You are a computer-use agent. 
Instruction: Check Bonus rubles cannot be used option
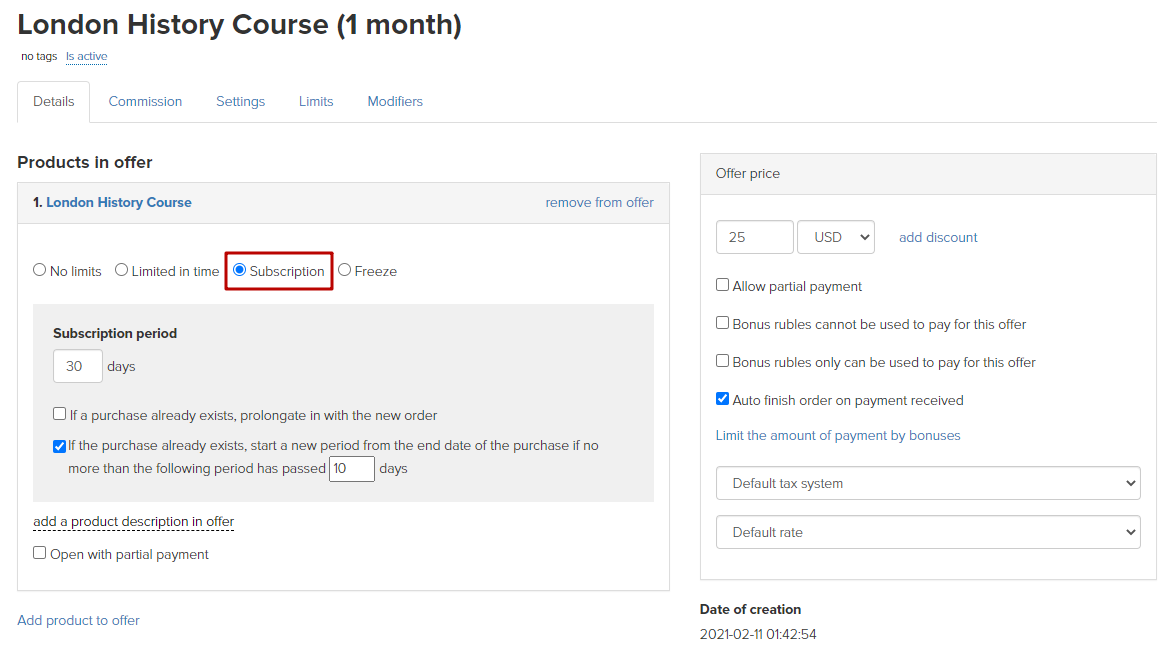722,323
